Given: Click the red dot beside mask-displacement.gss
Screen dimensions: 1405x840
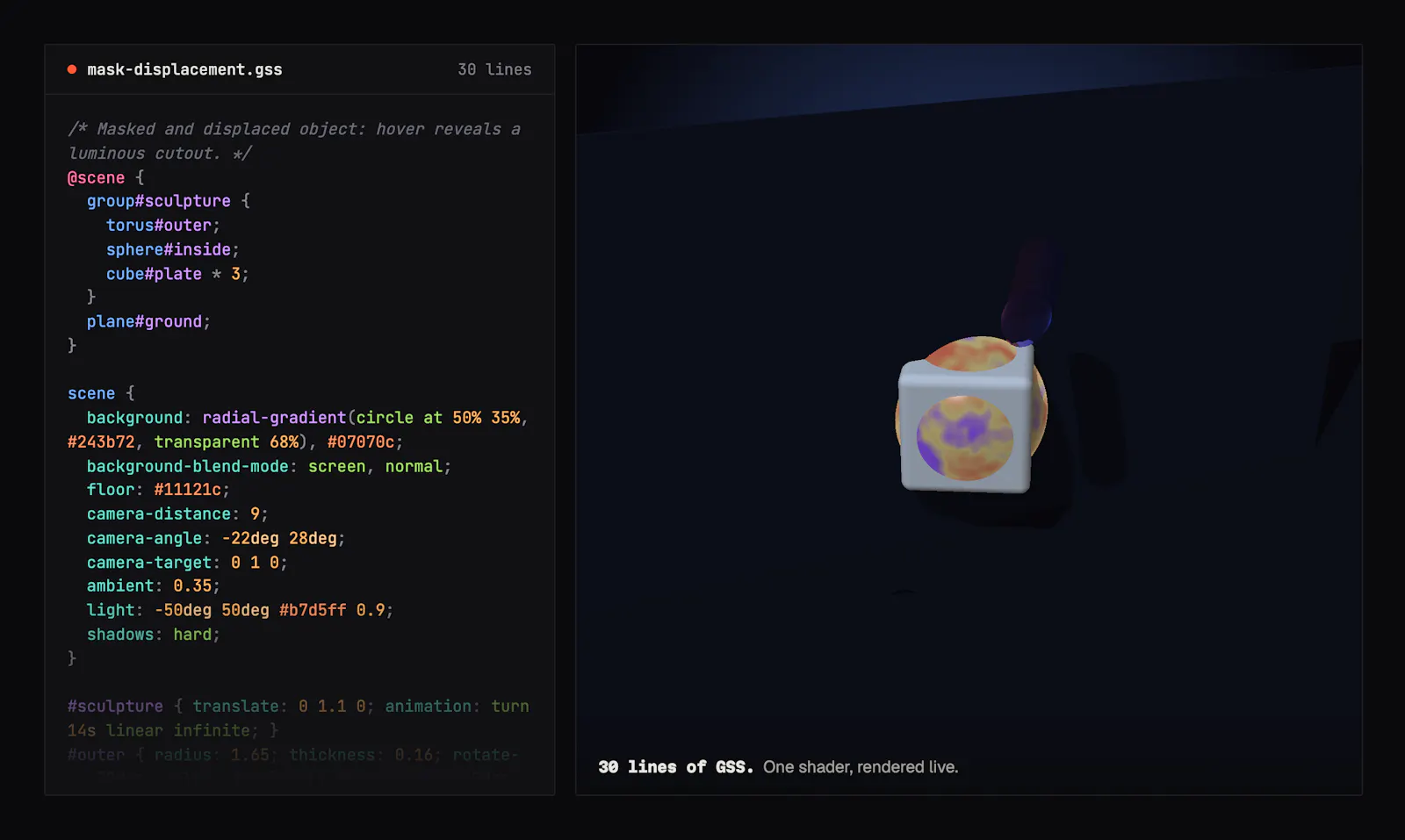Looking at the screenshot, I should point(72,69).
